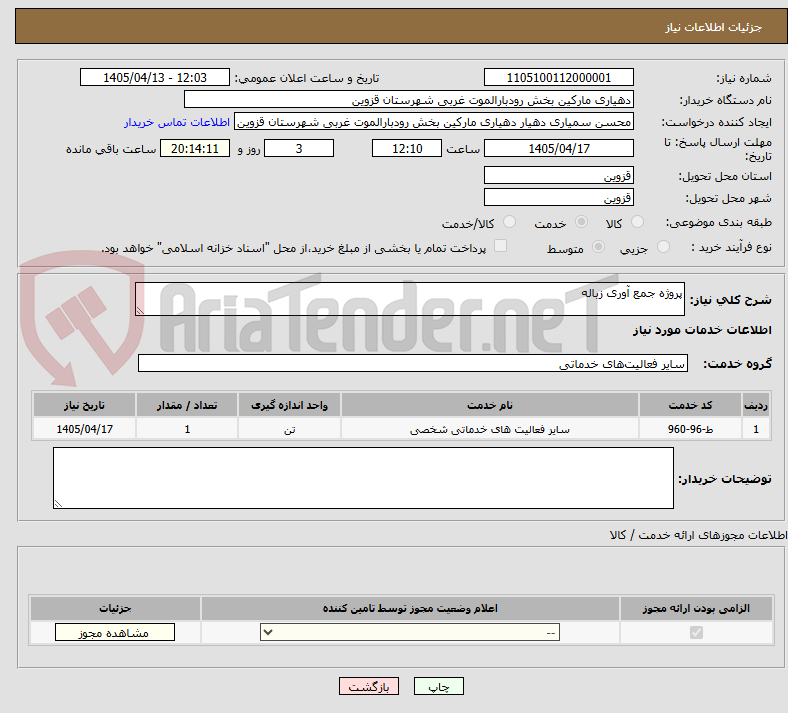Click the چاپ print button
Viewport: 788px width, 713px height.
coord(439,686)
